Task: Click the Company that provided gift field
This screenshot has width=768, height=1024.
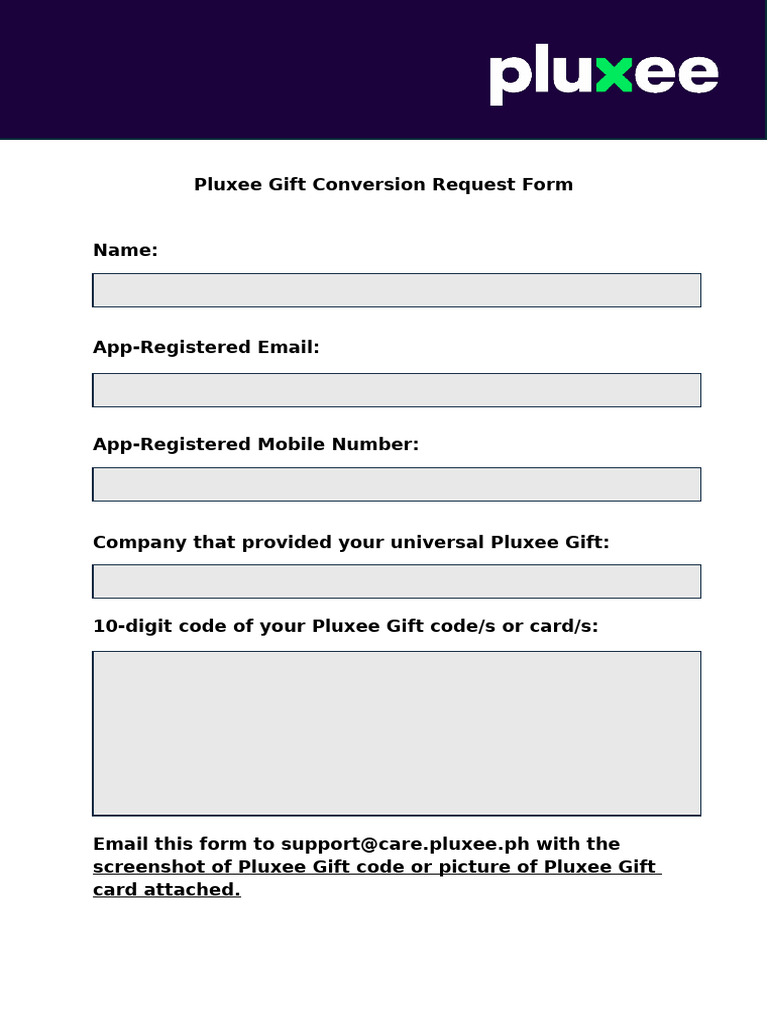Action: coord(396,581)
